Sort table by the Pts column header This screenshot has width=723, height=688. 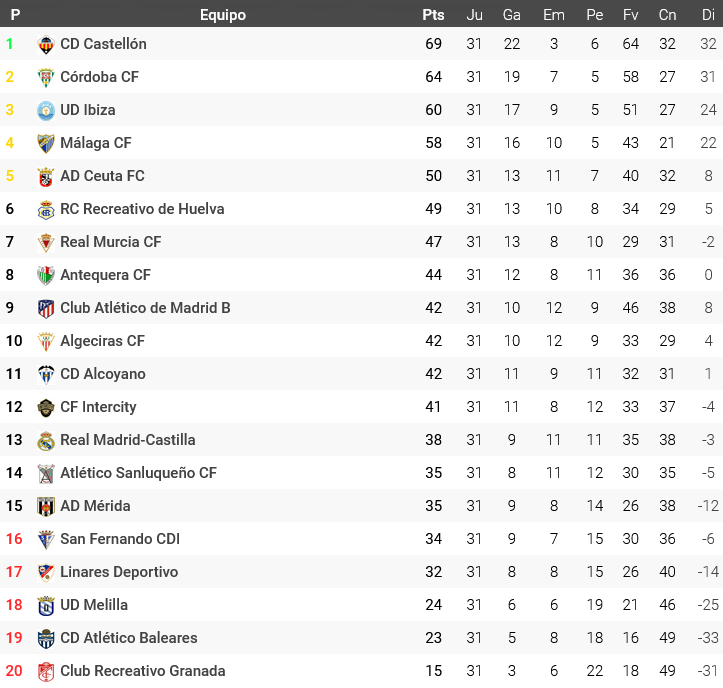(433, 15)
